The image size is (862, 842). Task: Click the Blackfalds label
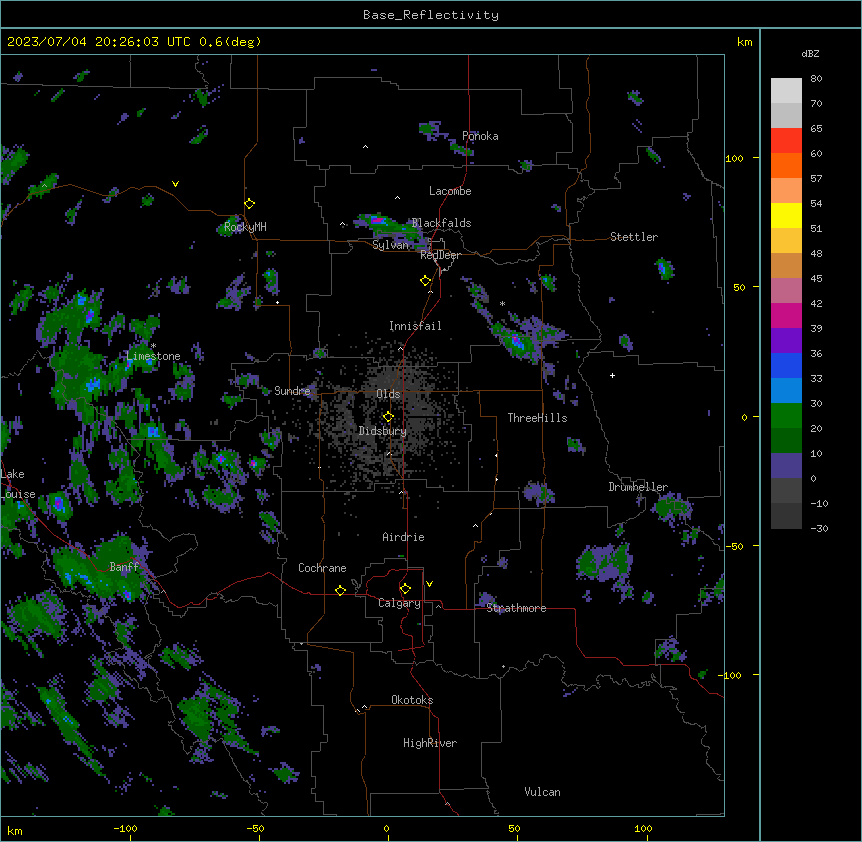pos(441,223)
